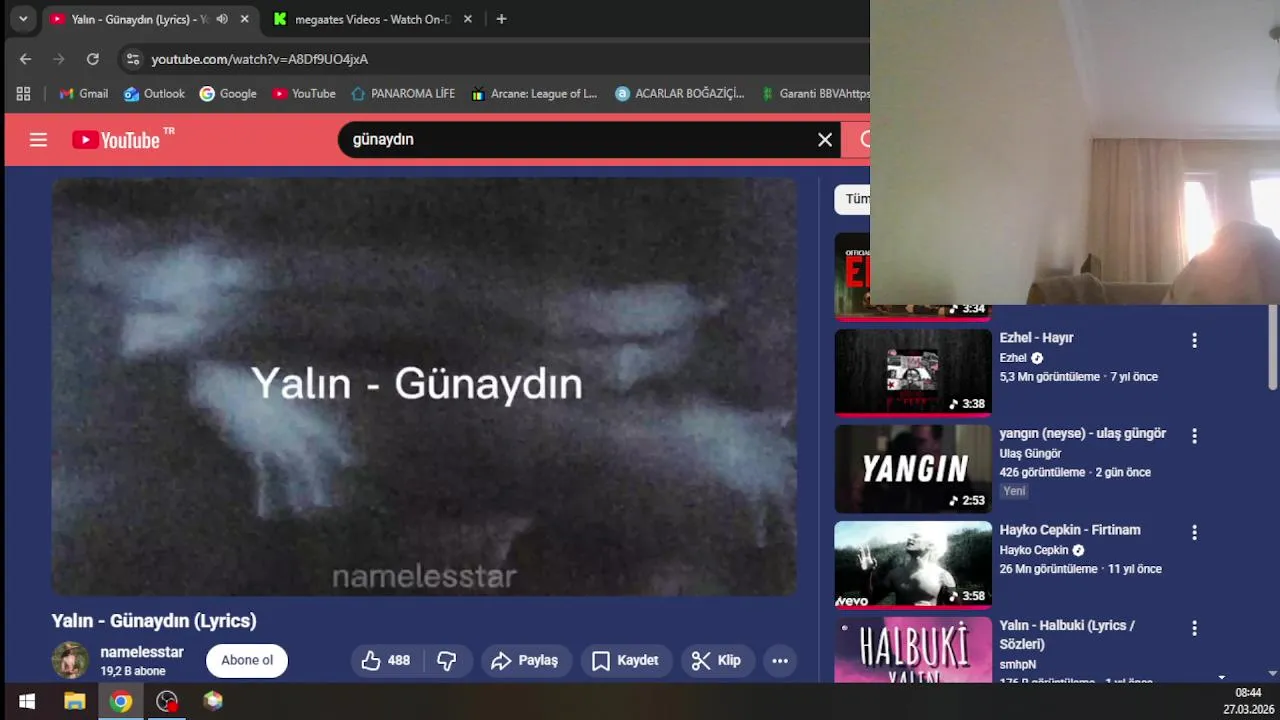Screen dimensions: 1280x720
Task: Open the Outlook bookmark
Action: tap(154, 93)
